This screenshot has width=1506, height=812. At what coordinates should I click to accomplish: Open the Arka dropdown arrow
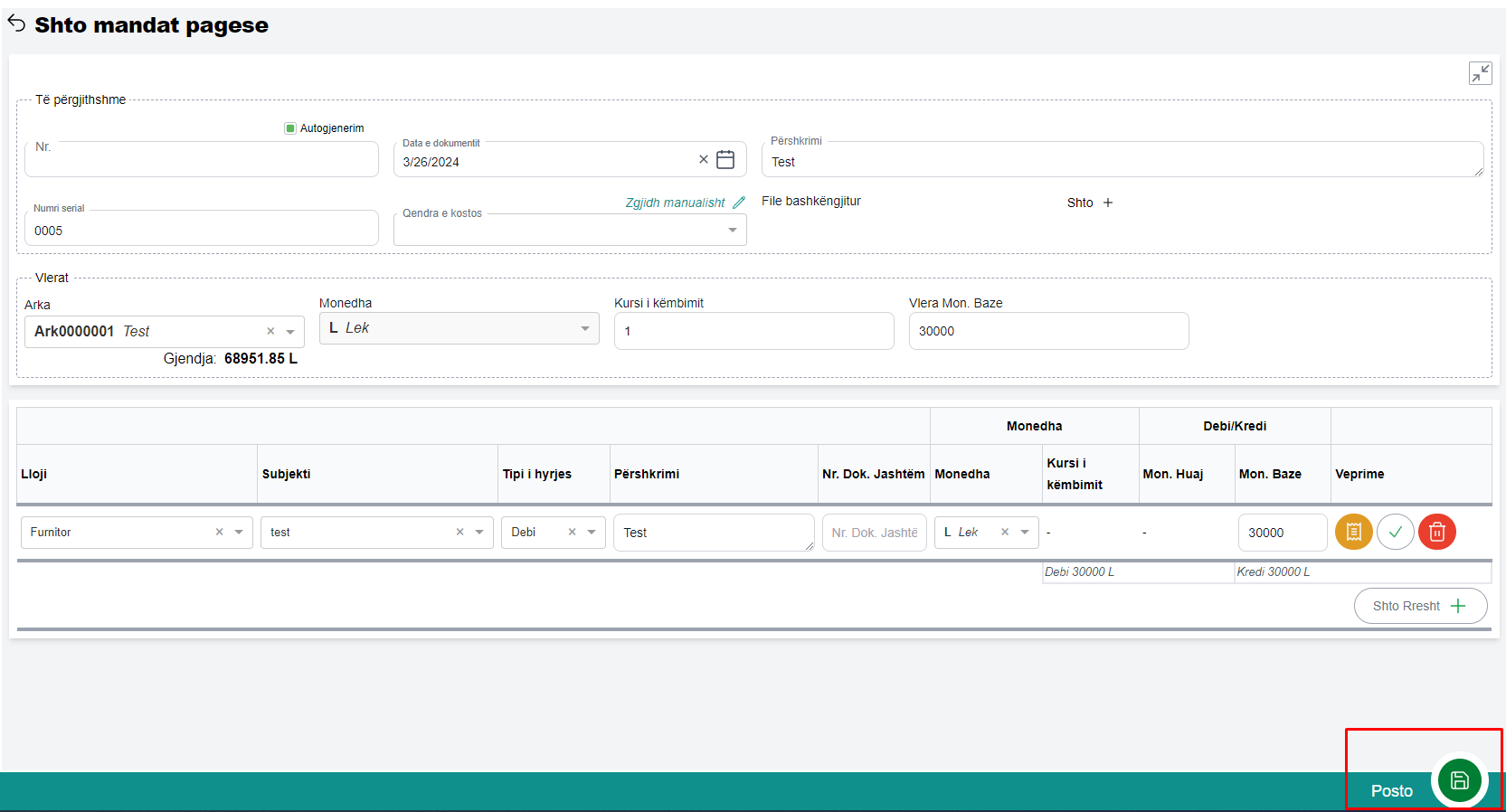click(290, 332)
